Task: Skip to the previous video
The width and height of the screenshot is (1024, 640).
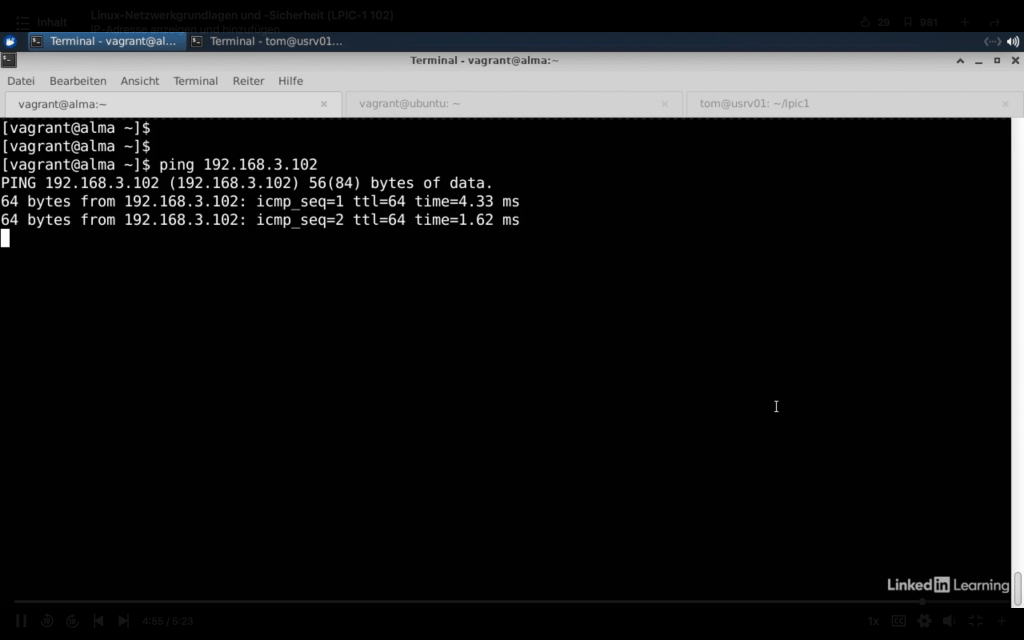Action: [98, 621]
